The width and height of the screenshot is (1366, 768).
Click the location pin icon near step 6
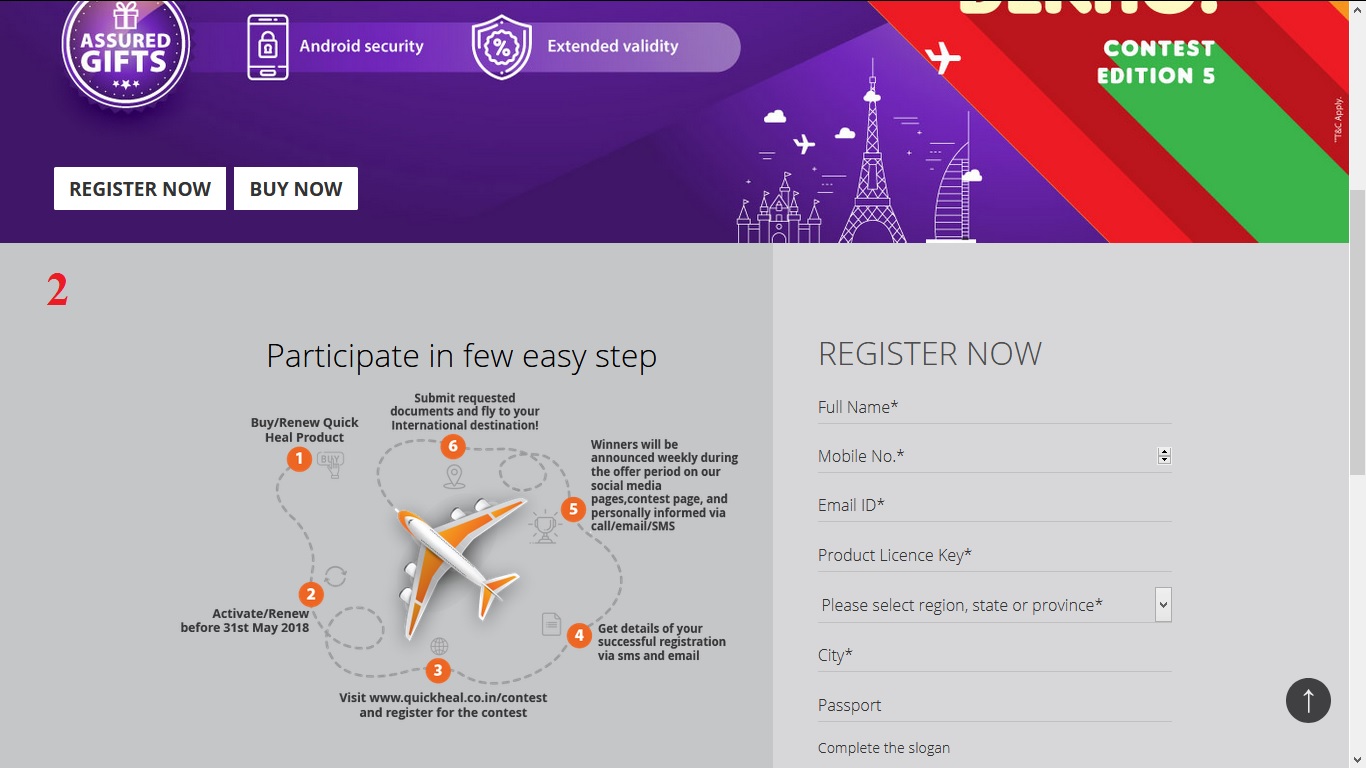click(x=454, y=476)
